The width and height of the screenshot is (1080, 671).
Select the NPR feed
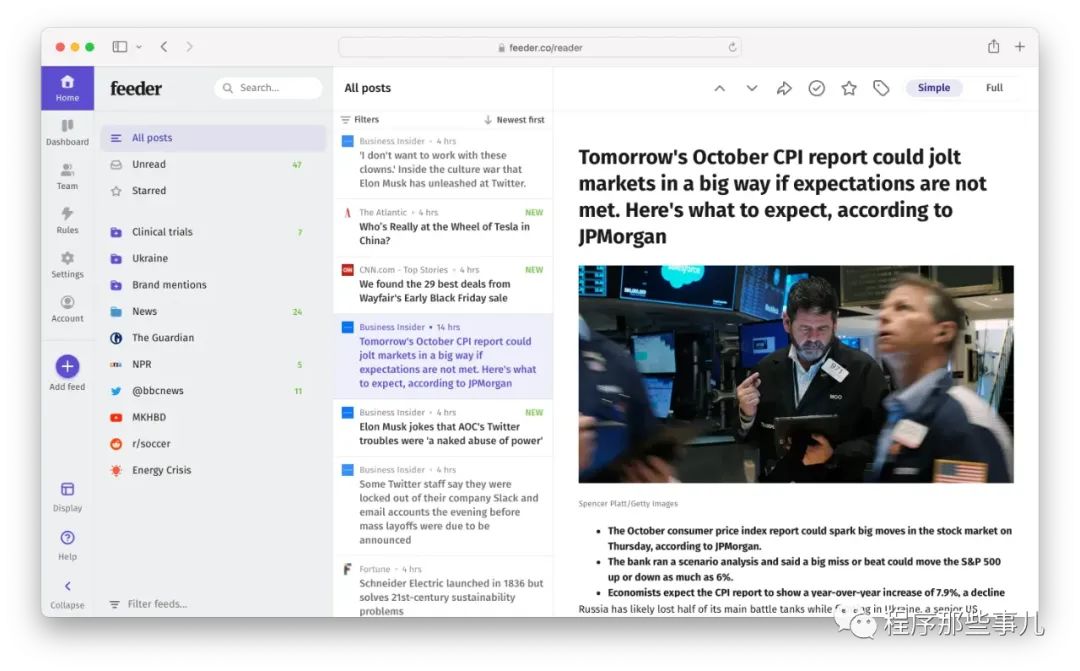214,364
